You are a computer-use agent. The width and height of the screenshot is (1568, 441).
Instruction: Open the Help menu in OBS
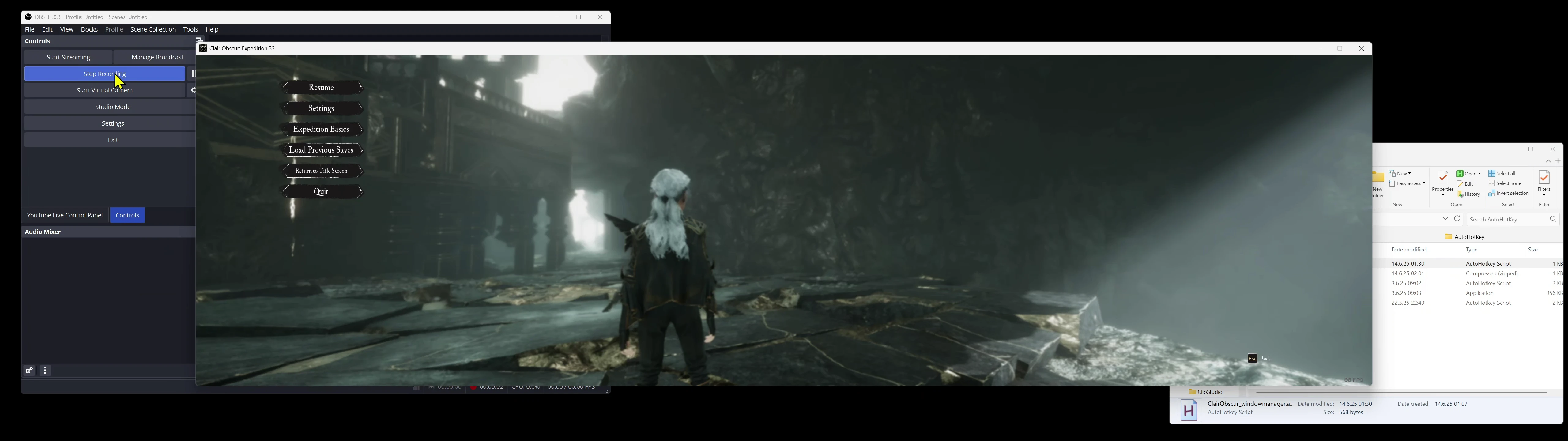[212, 29]
